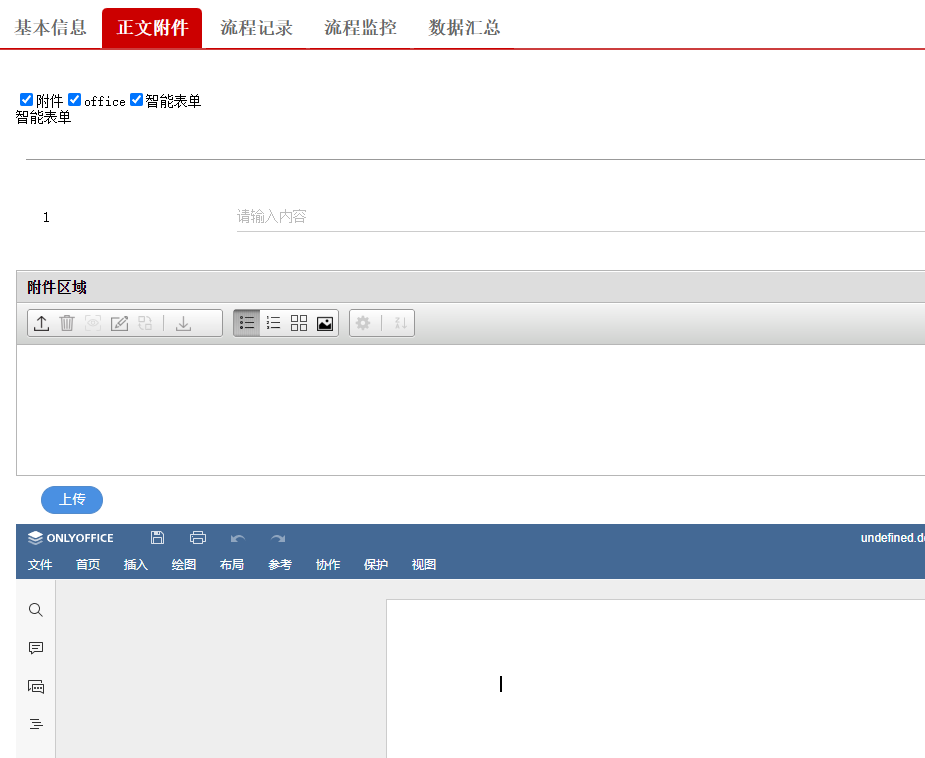Image resolution: width=925 pixels, height=758 pixels.
Task: Click the download arrow icon in attachment toolbar
Action: click(x=183, y=323)
